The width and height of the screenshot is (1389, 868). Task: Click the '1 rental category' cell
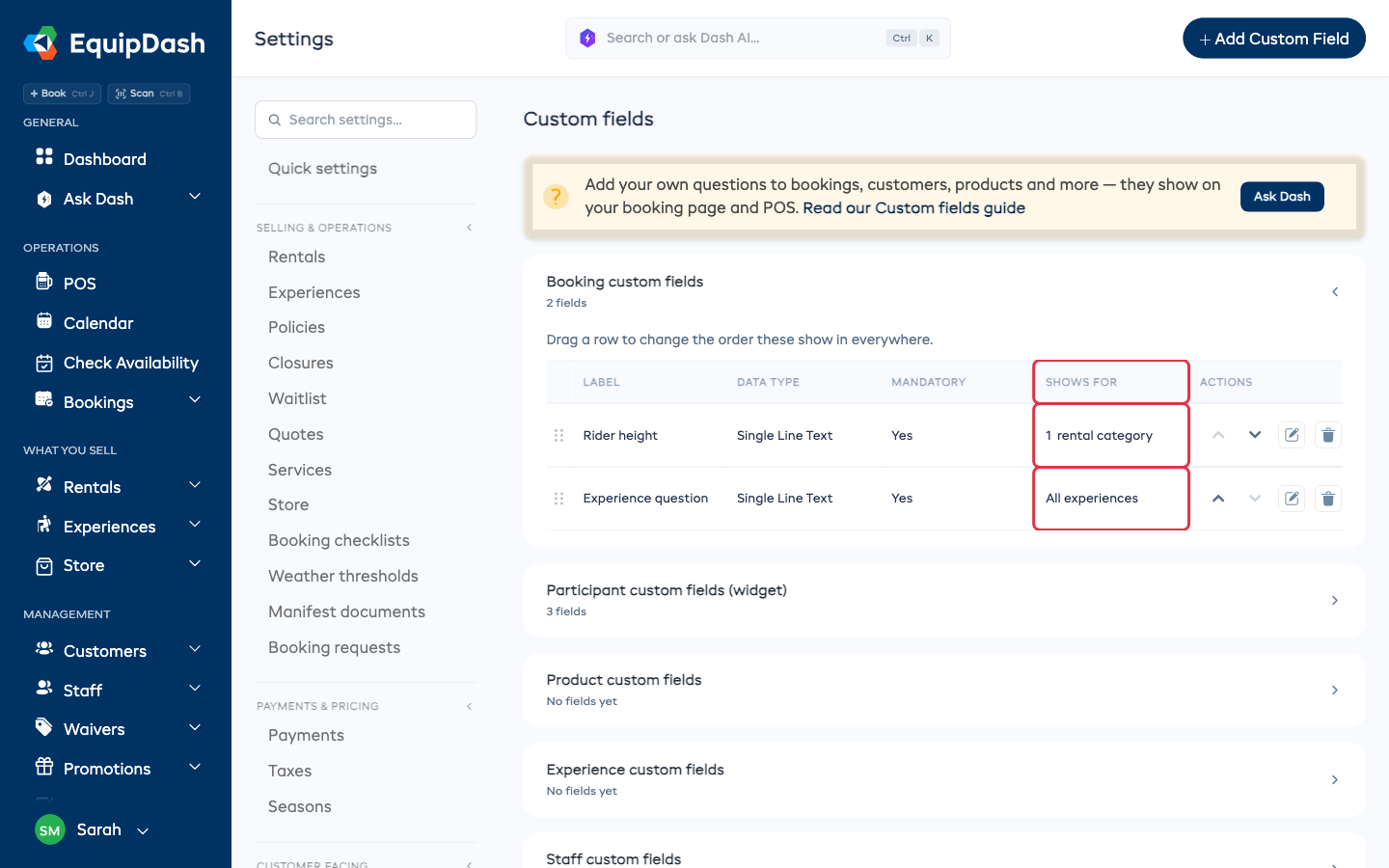[x=1111, y=435]
